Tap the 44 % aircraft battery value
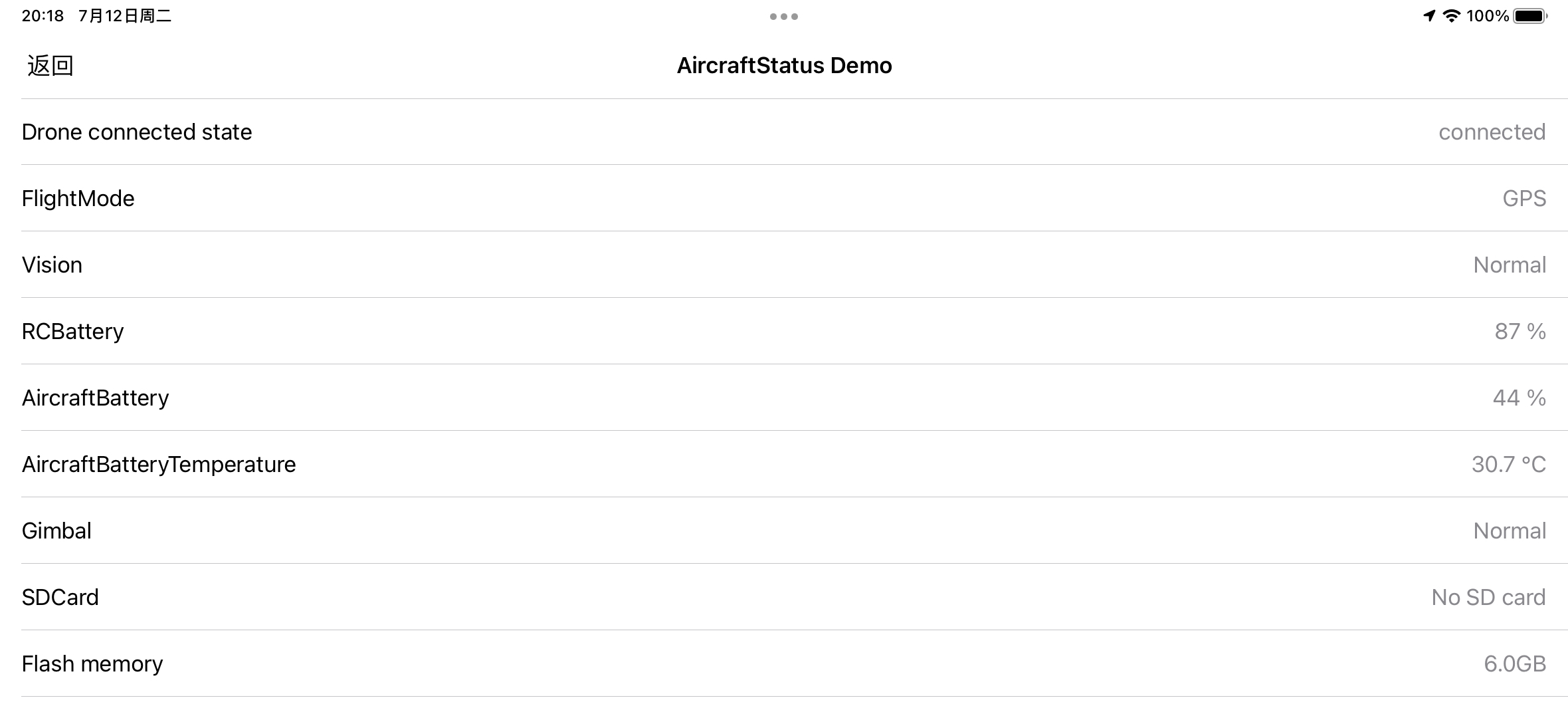 tap(1519, 398)
